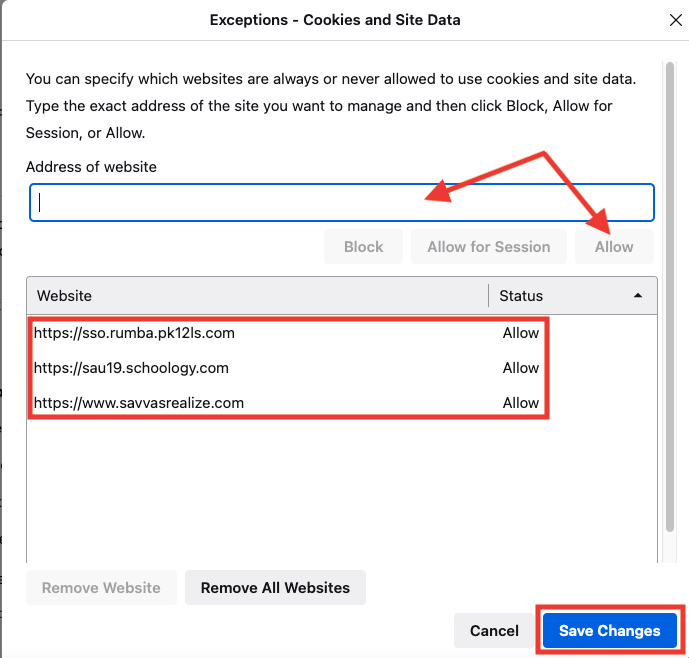Click the Allow status for www.savvasrealize.com
This screenshot has height=658, width=689.
tap(521, 403)
